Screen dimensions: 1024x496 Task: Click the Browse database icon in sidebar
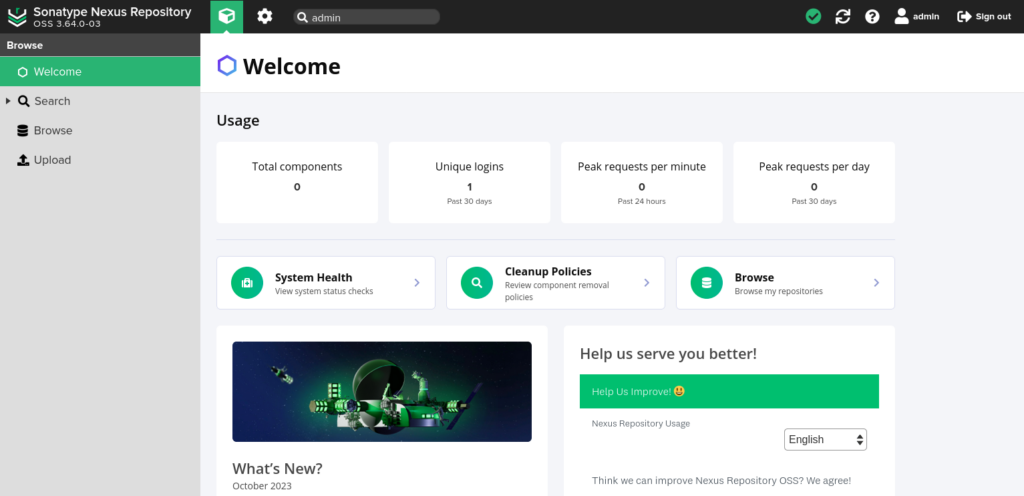pyautogui.click(x=23, y=131)
